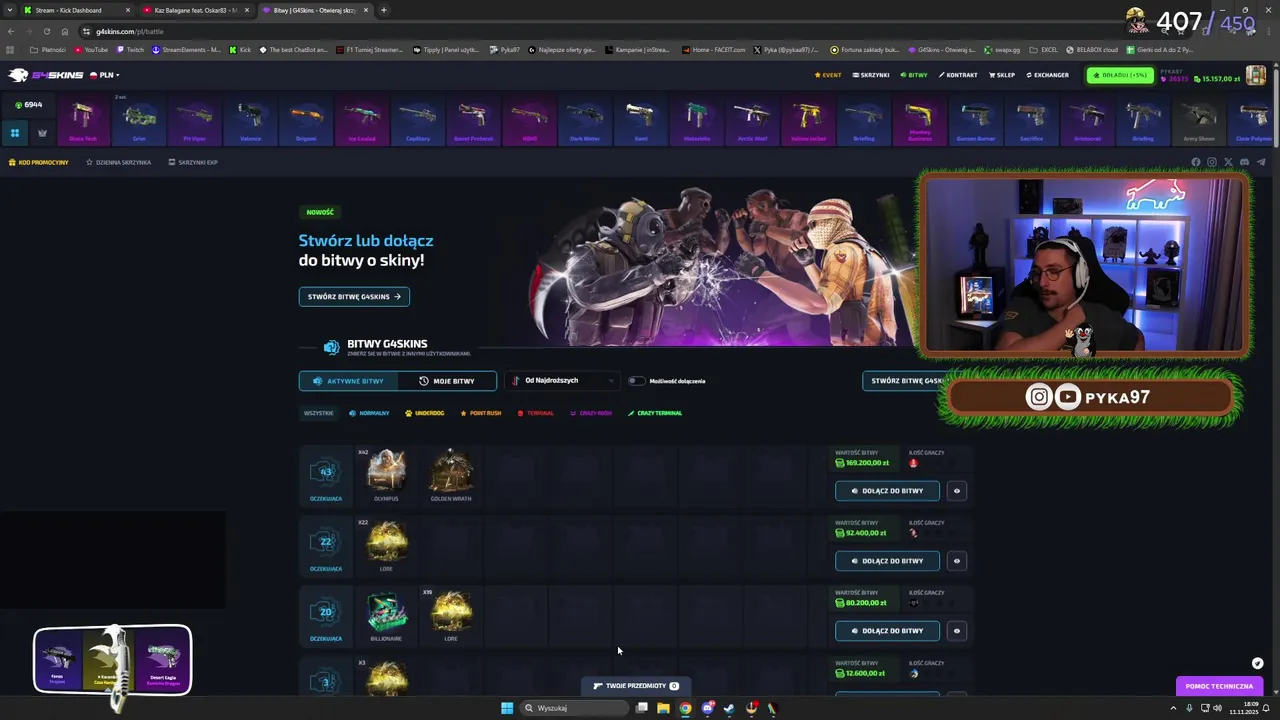The width and height of the screenshot is (1280, 720).
Task: Open the Twitch bookmark
Action: (130, 49)
